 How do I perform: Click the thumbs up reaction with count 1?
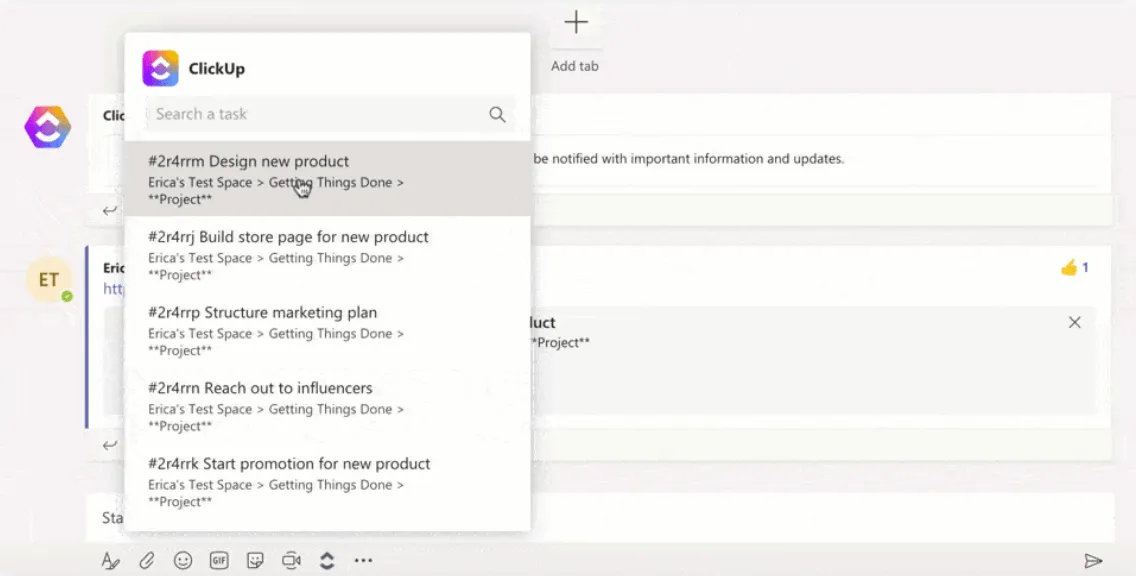pyautogui.click(x=1074, y=267)
